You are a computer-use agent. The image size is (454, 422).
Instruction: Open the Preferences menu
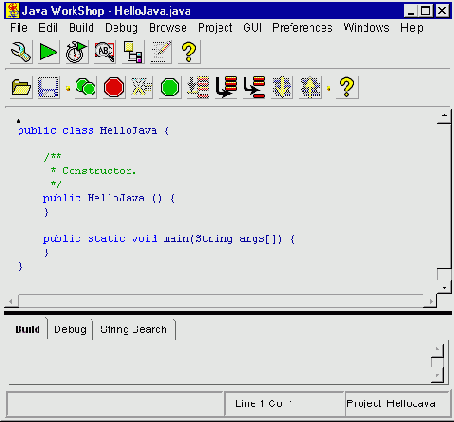click(x=302, y=28)
